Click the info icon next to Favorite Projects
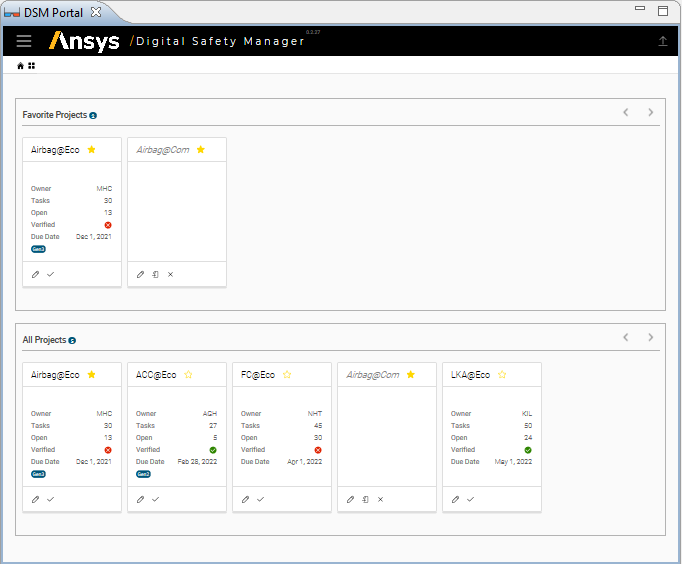The height and width of the screenshot is (564, 682). (93, 116)
